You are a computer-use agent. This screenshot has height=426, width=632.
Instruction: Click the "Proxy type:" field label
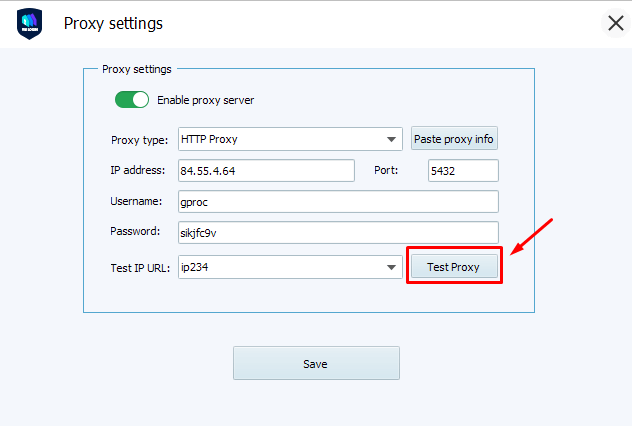139,140
